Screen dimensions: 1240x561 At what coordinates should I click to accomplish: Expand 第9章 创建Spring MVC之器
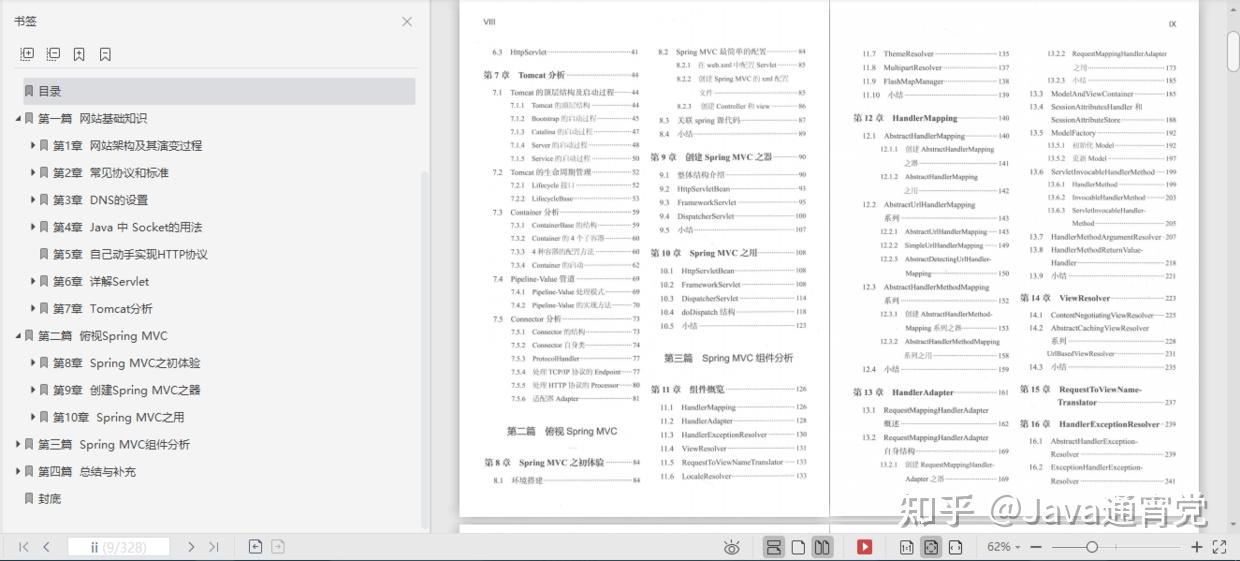click(x=32, y=390)
